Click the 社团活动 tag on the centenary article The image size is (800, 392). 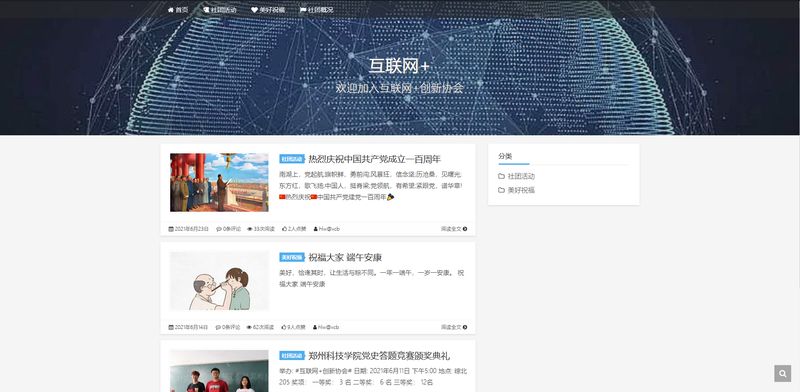(292, 159)
